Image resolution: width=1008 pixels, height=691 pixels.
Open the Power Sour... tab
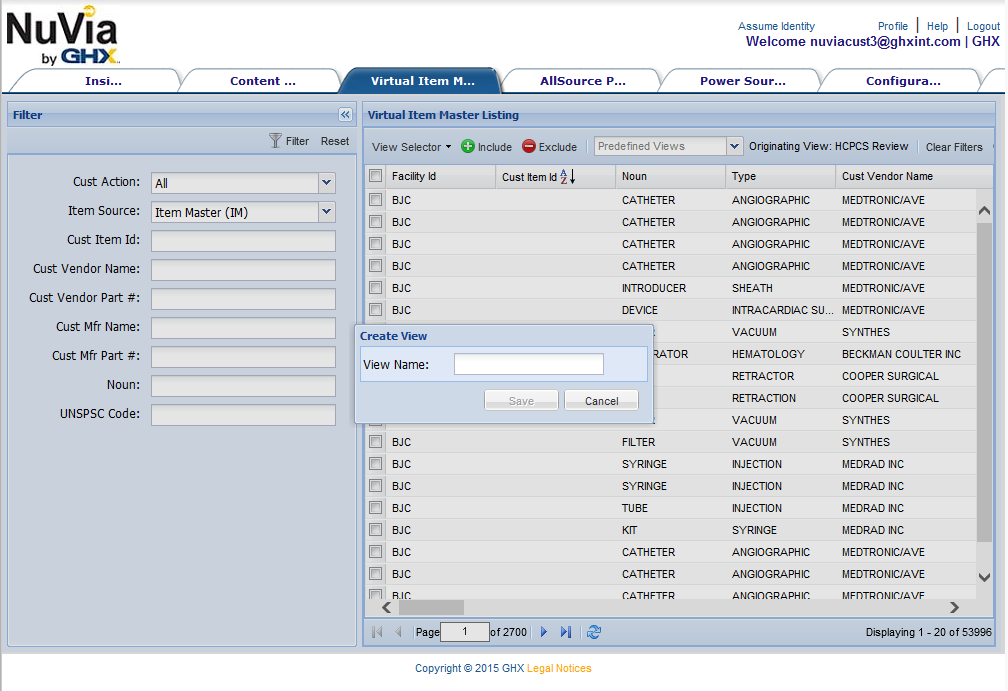[742, 81]
